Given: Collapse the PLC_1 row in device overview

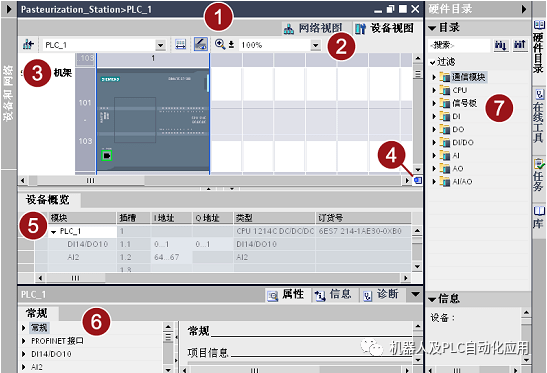Looking at the screenshot, I should tap(53, 232).
